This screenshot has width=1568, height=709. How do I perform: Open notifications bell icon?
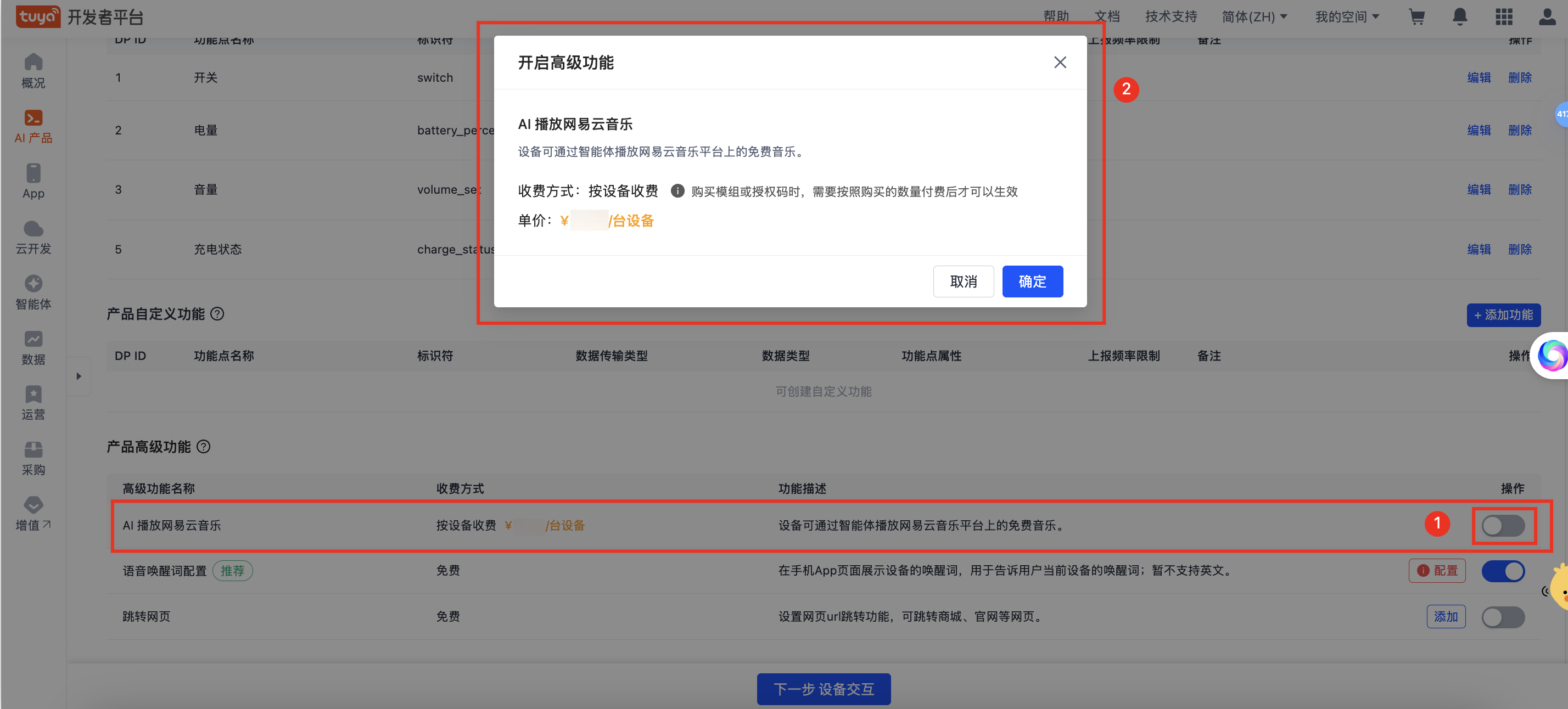[1460, 16]
